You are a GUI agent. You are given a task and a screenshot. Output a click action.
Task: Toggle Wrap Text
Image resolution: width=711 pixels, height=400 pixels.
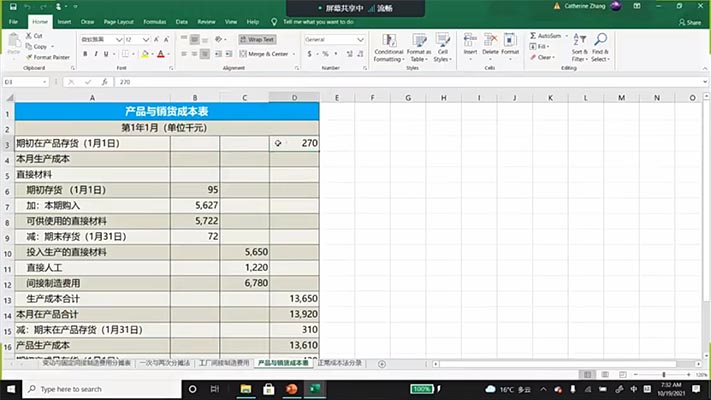click(257, 39)
